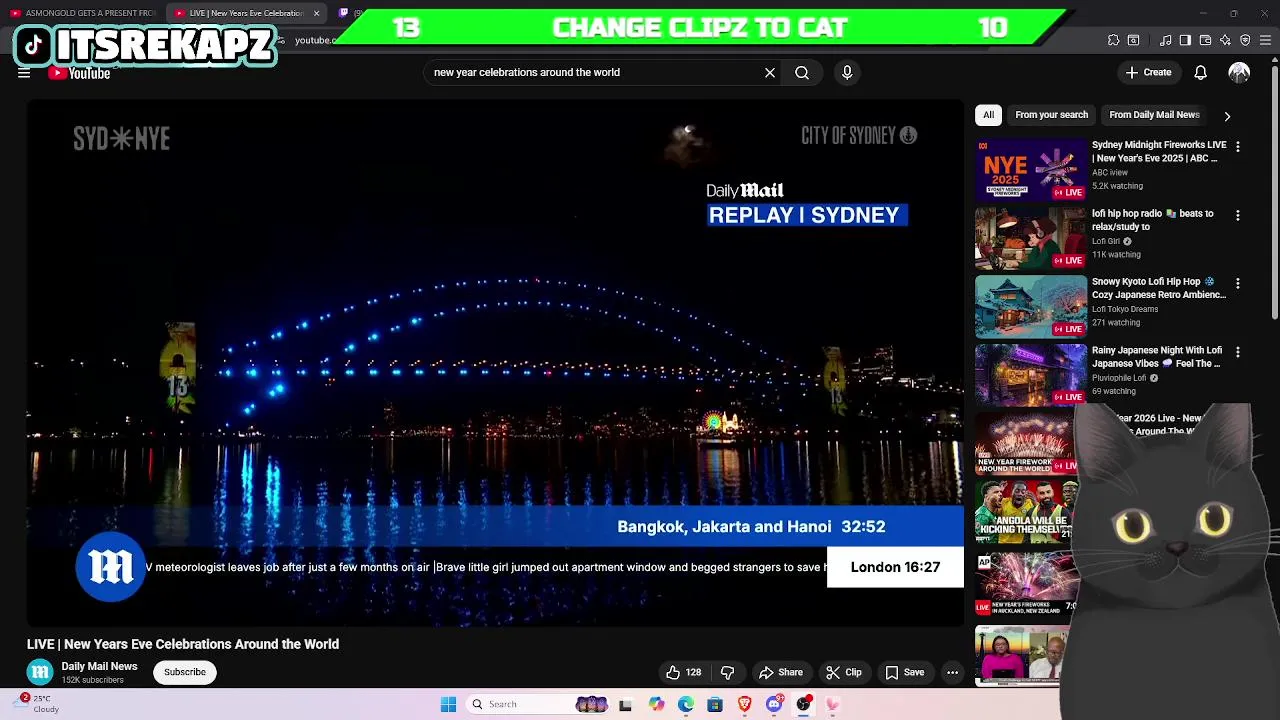This screenshot has height=720, width=1280.
Task: Open the Leo AI sparkle icon
Action: pyautogui.click(x=1225, y=40)
